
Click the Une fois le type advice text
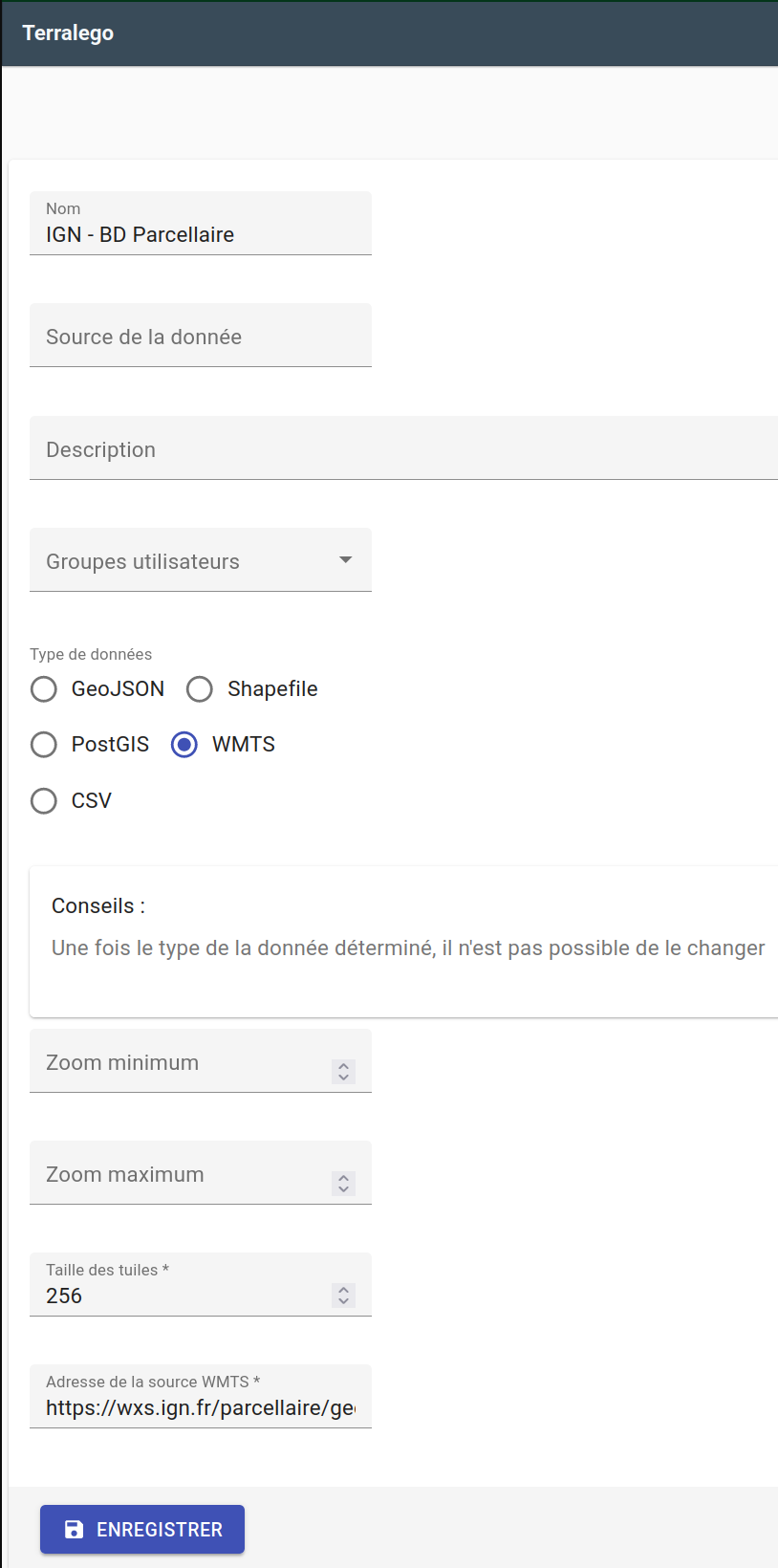click(x=408, y=948)
